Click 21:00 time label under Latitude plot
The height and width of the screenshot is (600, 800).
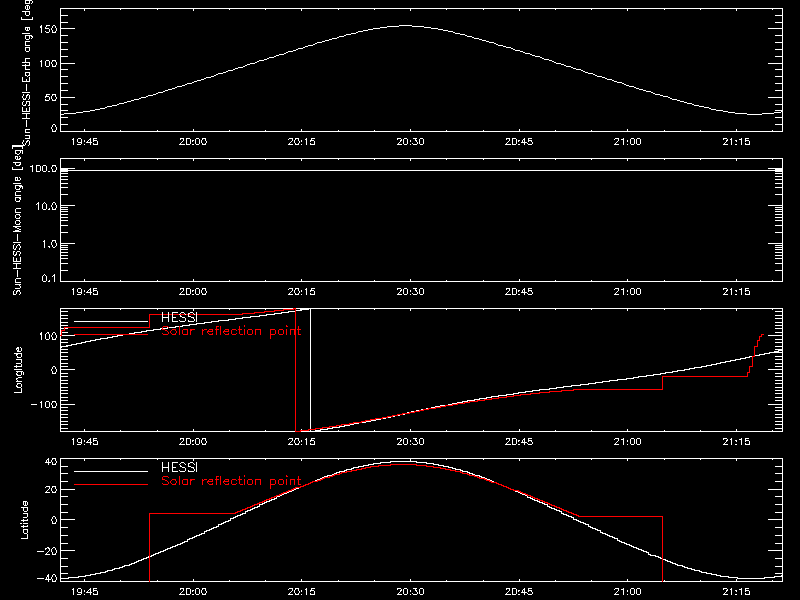(628, 592)
